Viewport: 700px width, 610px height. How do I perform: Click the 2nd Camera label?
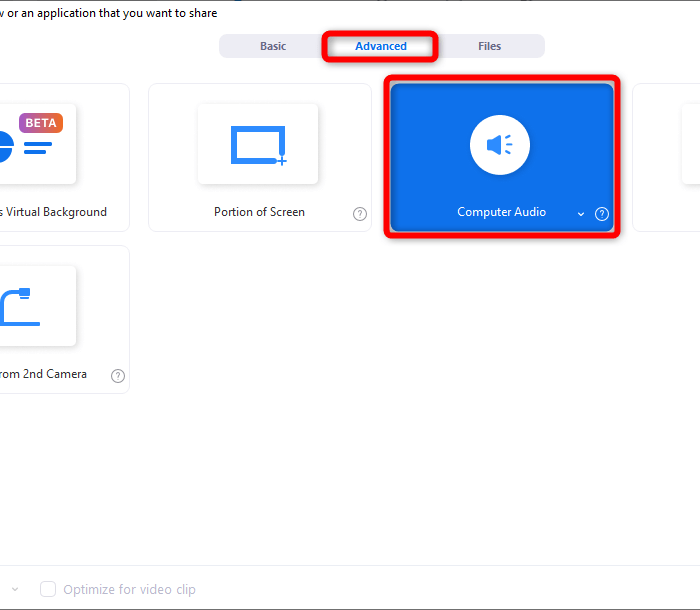pos(43,374)
